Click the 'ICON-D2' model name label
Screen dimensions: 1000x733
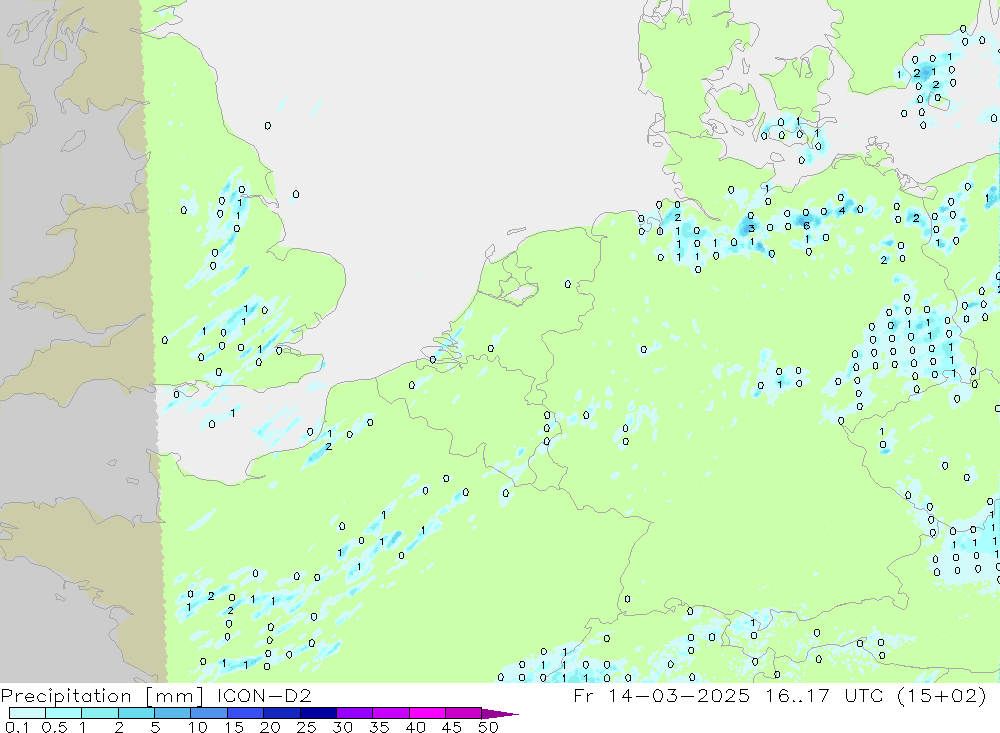coord(265,695)
